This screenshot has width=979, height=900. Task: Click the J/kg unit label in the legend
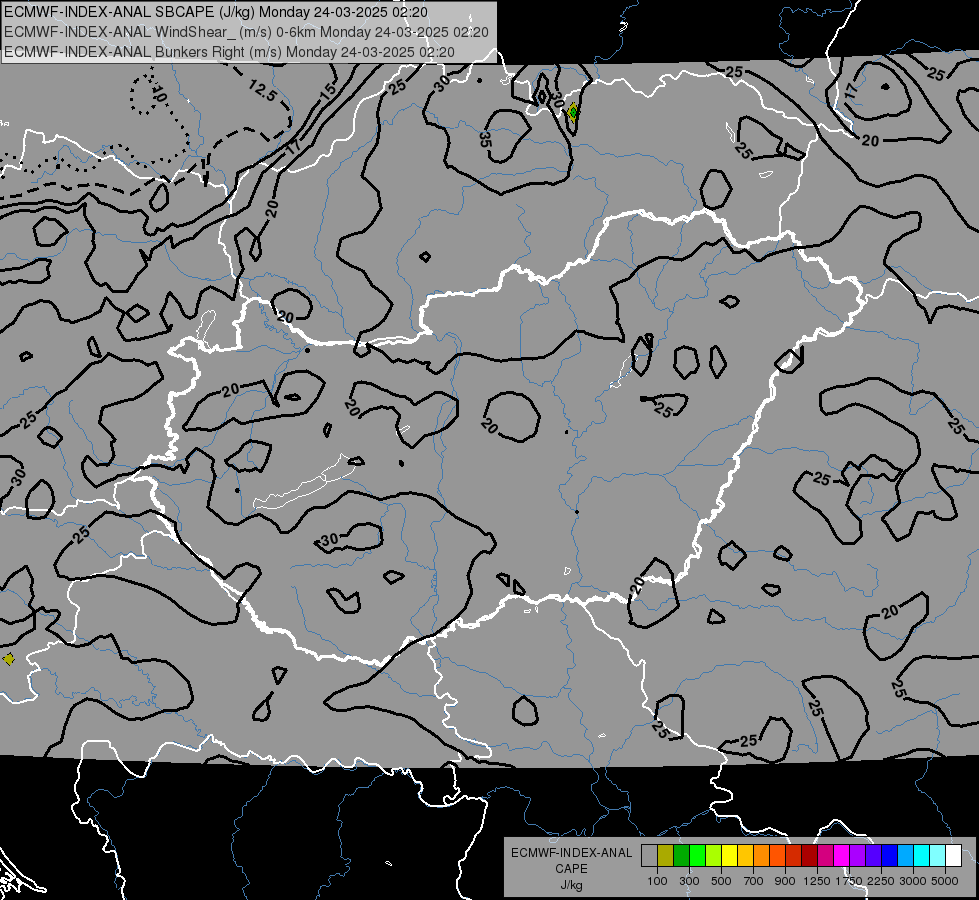click(571, 885)
